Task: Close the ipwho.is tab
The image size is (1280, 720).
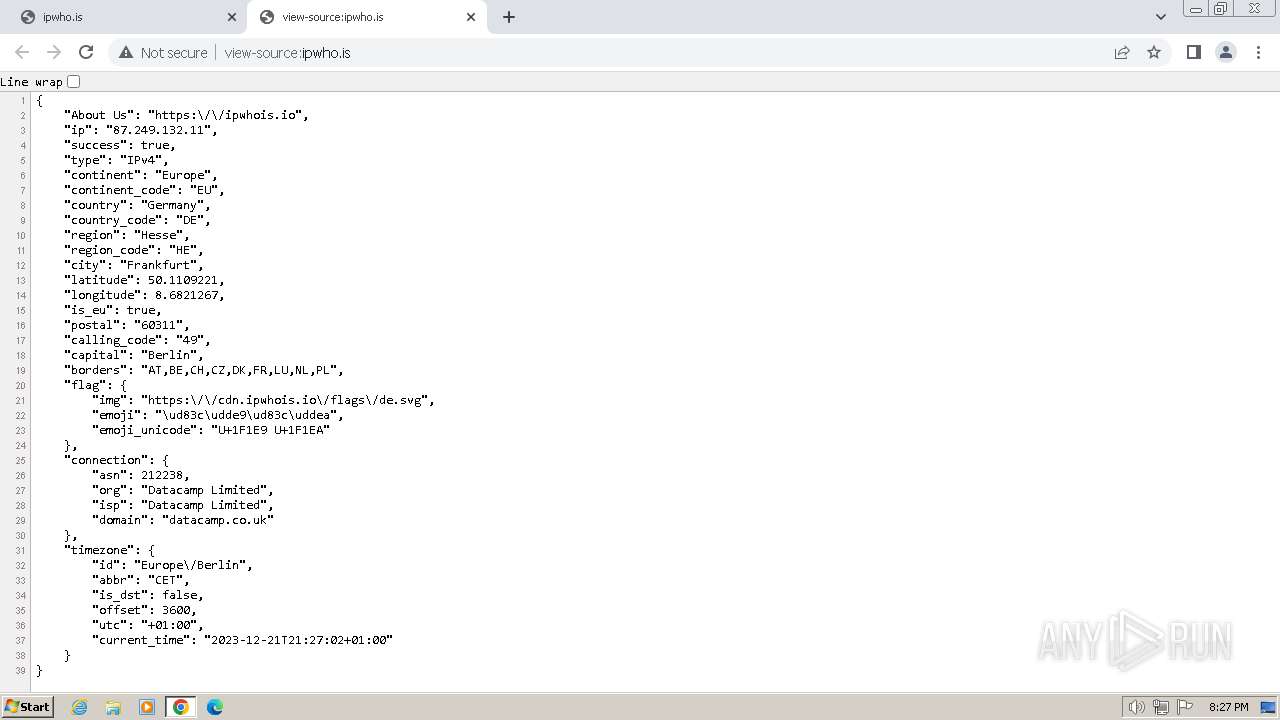Action: click(x=232, y=17)
